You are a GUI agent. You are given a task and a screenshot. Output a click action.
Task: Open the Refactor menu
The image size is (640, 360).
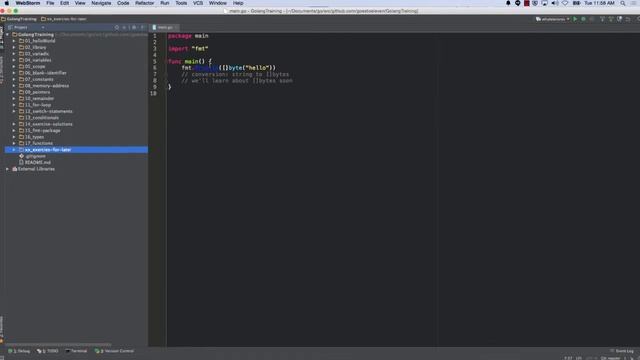pos(144,3)
